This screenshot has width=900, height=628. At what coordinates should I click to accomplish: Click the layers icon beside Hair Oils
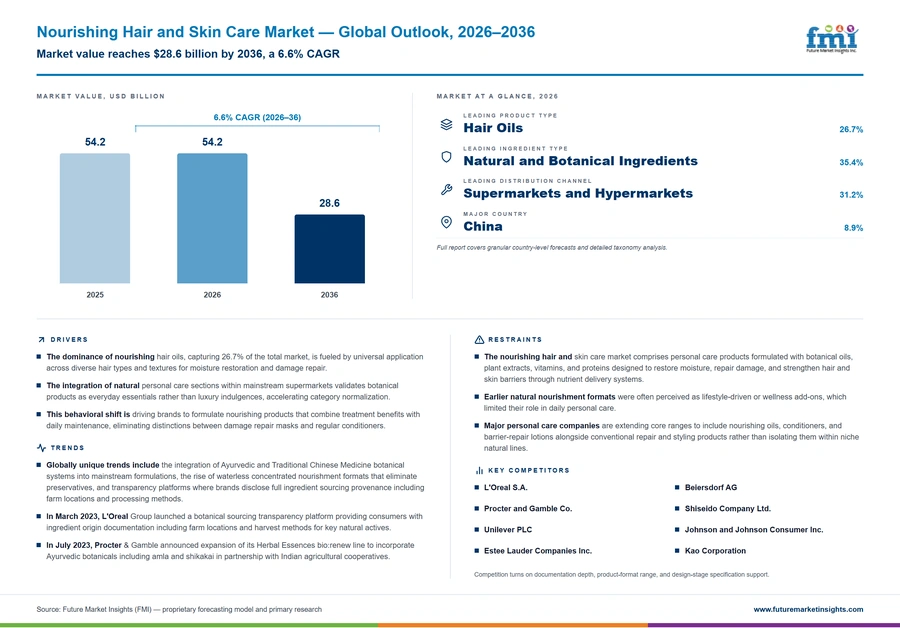[446, 125]
